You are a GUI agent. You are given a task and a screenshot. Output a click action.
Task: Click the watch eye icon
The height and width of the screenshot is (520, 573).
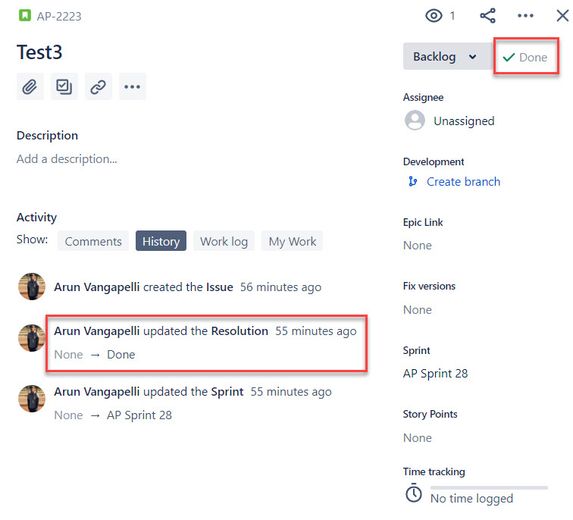point(434,16)
